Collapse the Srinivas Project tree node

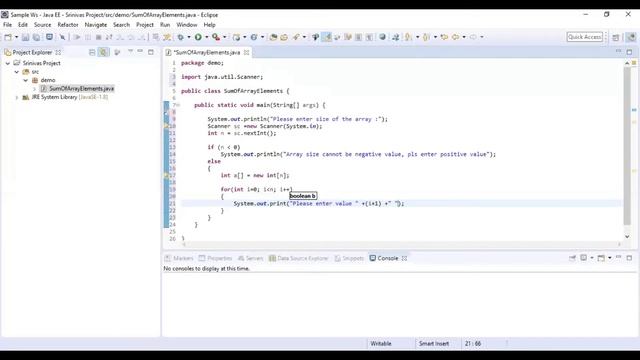(x=8, y=63)
